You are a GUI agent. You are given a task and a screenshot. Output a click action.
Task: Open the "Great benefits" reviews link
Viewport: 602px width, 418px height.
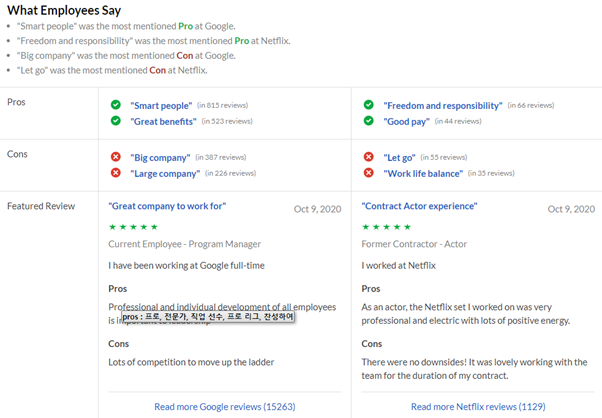164,121
